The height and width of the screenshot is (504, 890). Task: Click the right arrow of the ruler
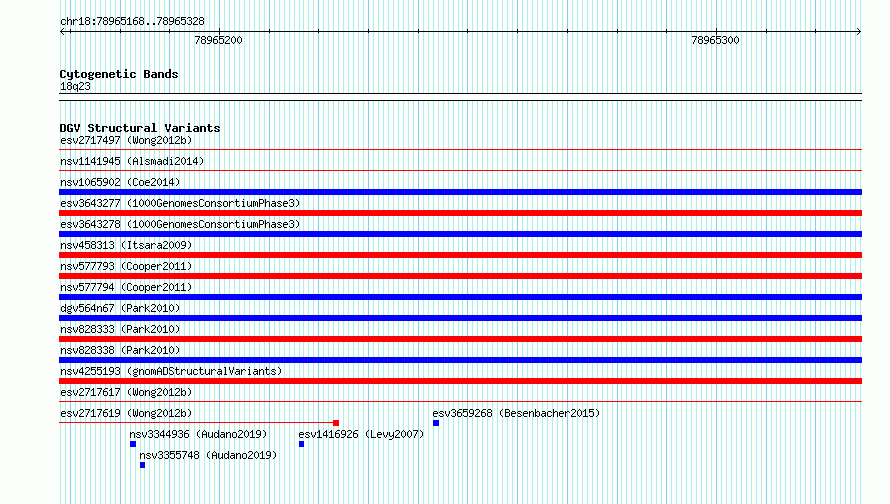[x=858, y=32]
